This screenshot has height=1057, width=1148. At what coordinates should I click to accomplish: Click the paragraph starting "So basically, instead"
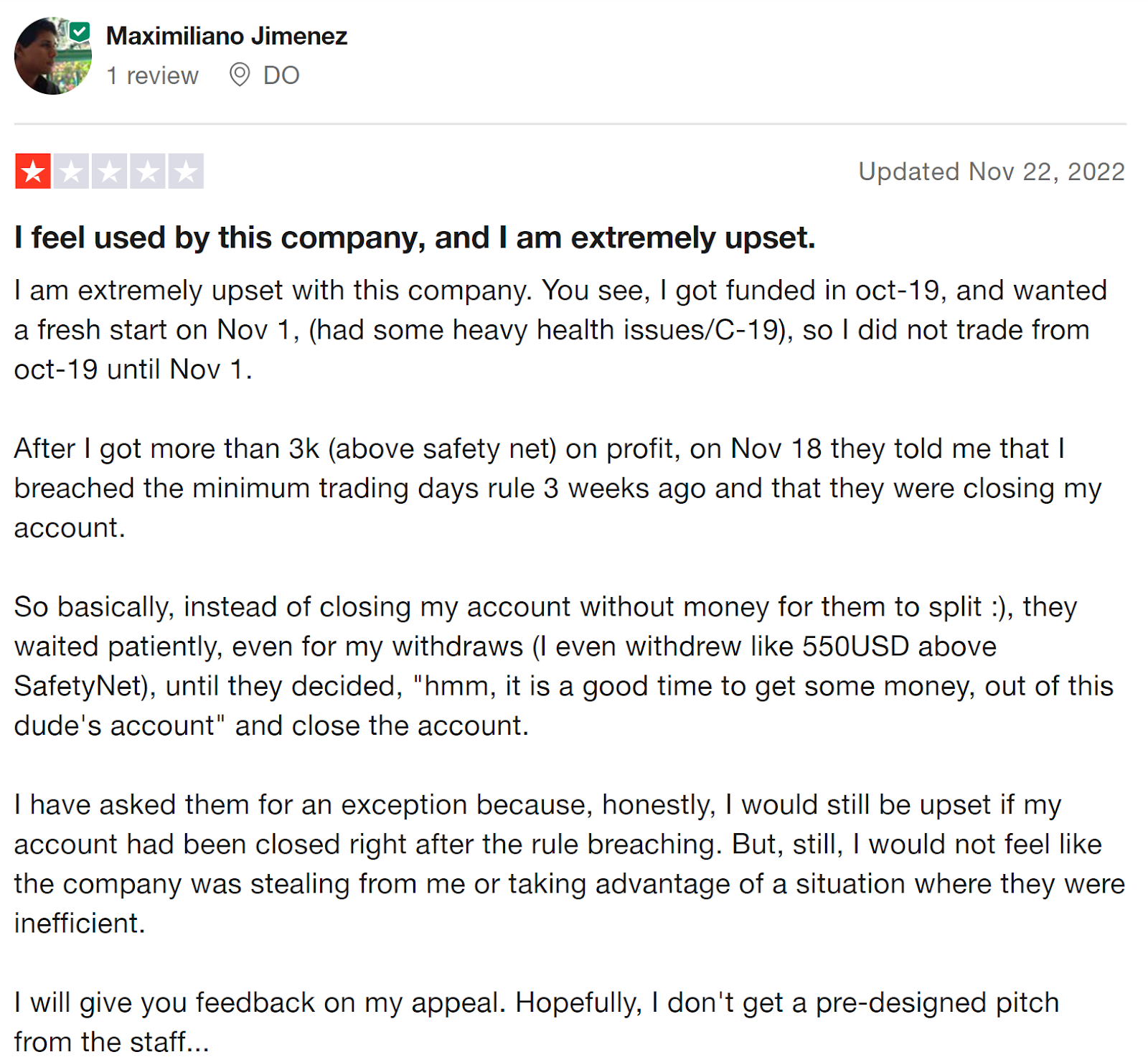(x=563, y=666)
